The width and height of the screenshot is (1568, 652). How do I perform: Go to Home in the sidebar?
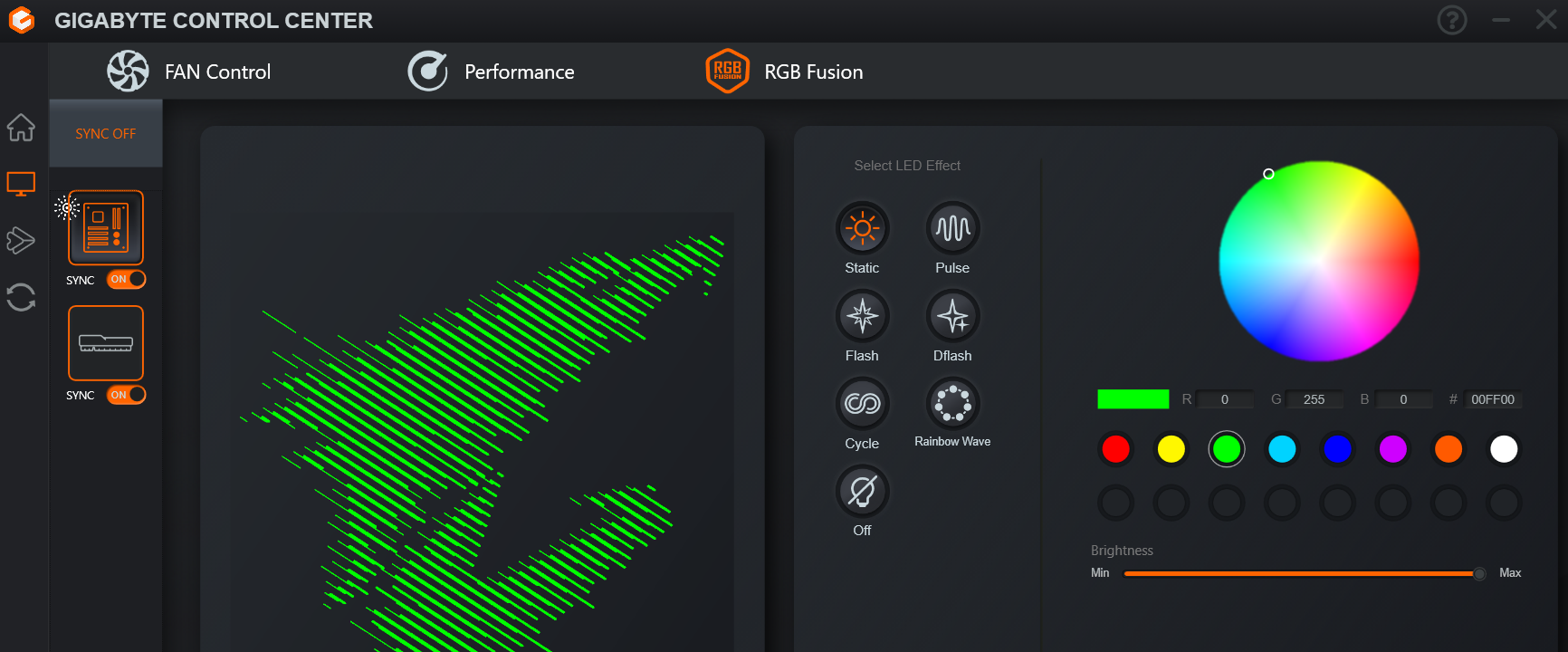[x=21, y=128]
